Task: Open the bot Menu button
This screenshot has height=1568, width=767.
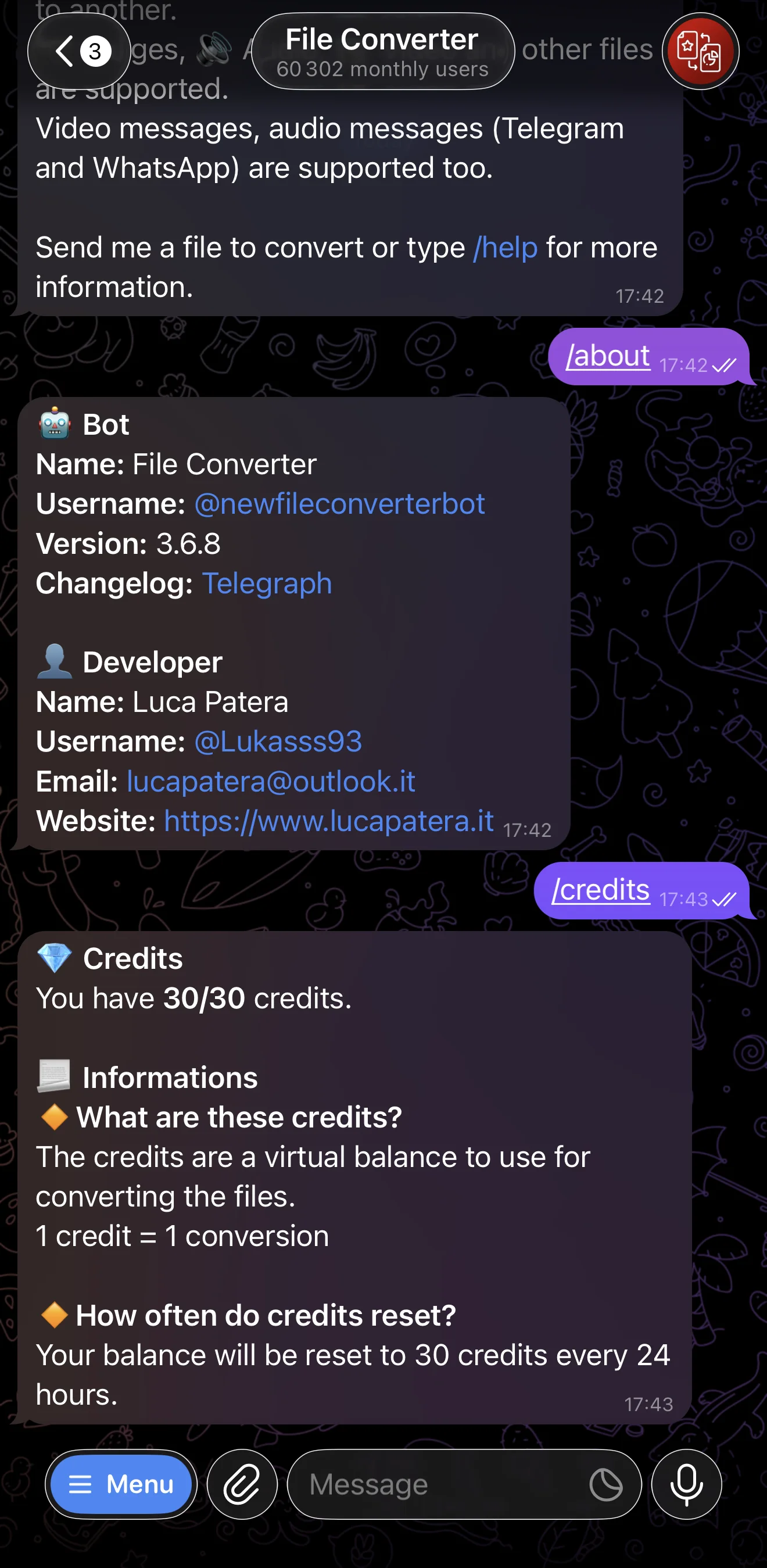Action: pos(121,1484)
